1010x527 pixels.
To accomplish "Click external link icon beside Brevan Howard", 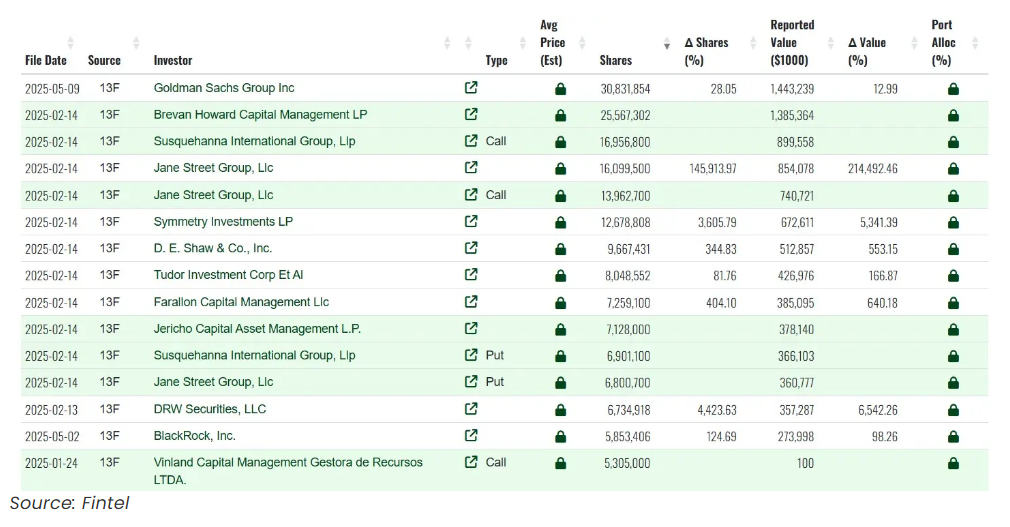I will 471,115.
